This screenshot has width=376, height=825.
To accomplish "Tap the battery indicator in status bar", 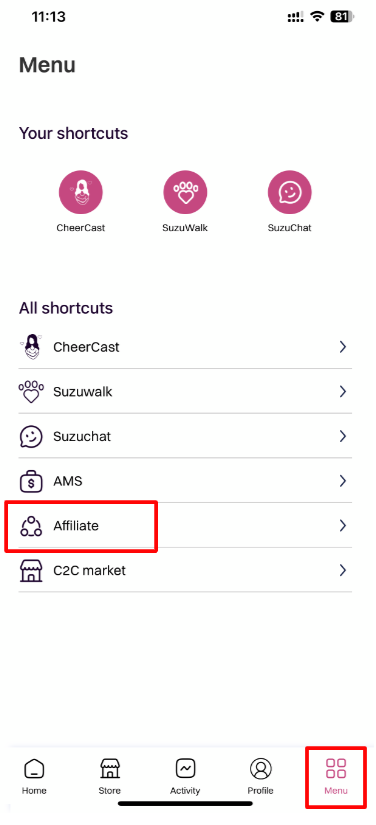I will [342, 16].
